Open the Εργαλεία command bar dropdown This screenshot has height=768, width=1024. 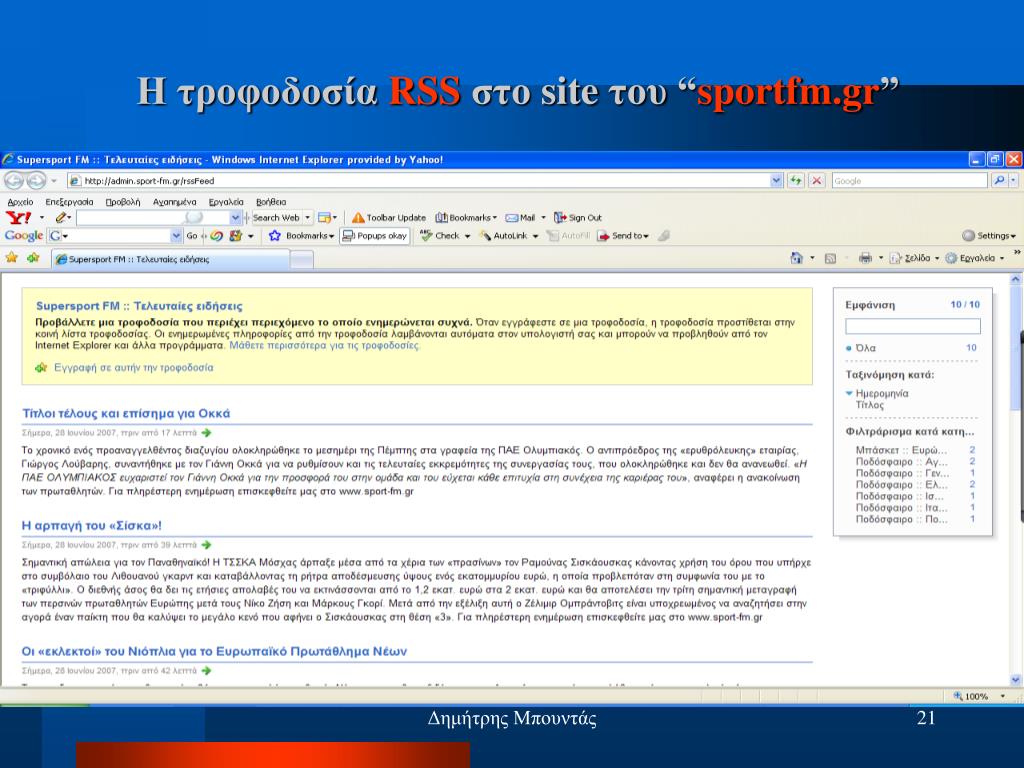click(974, 258)
